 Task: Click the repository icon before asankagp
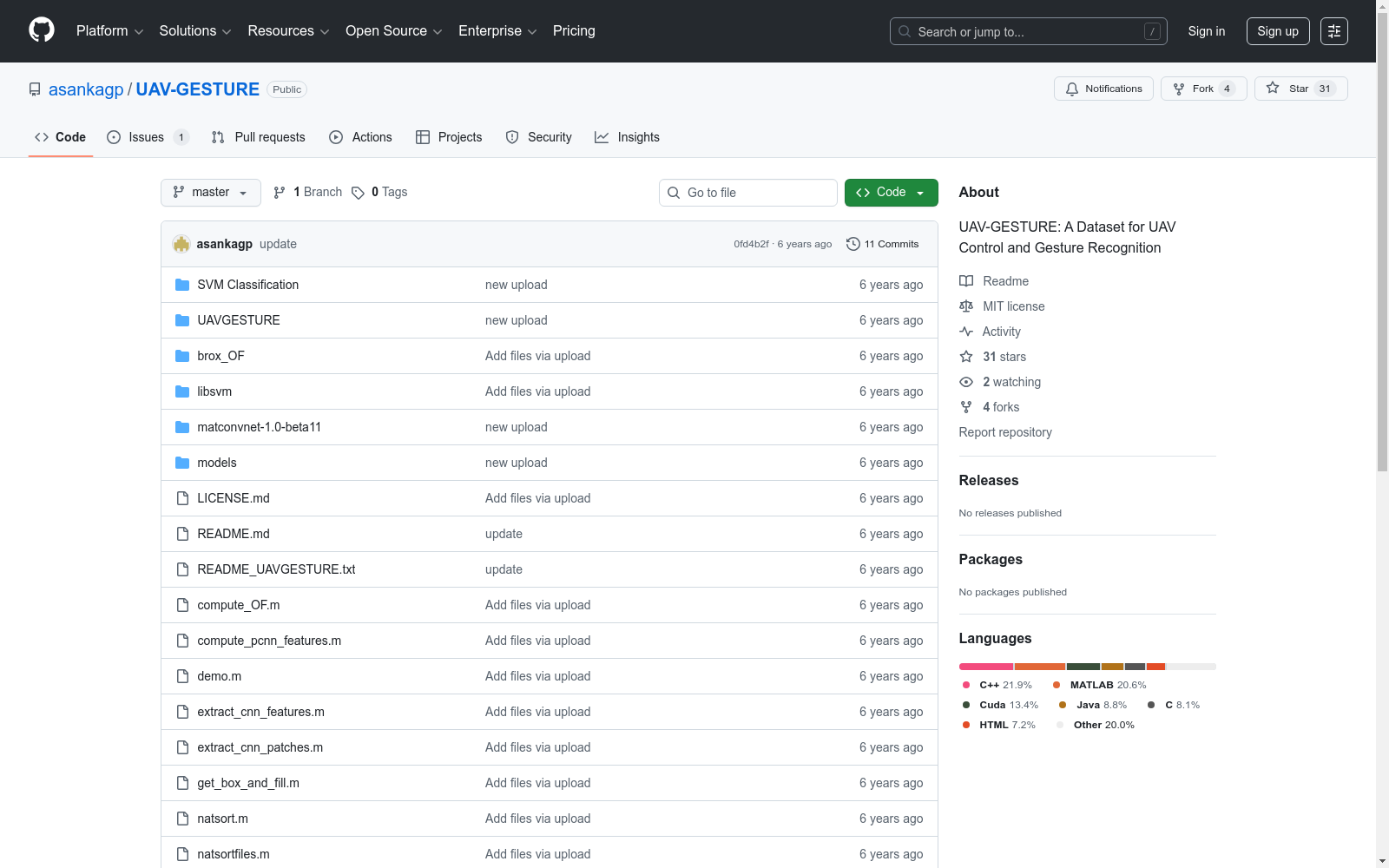[35, 89]
